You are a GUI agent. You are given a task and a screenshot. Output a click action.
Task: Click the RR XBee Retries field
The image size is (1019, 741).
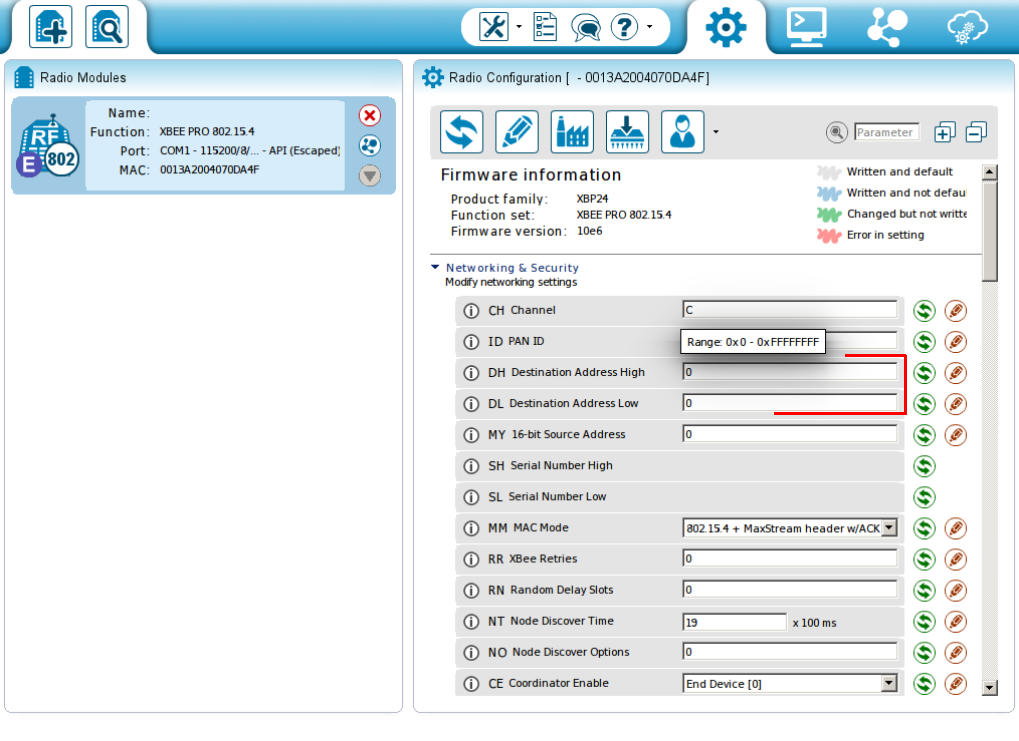click(790, 558)
